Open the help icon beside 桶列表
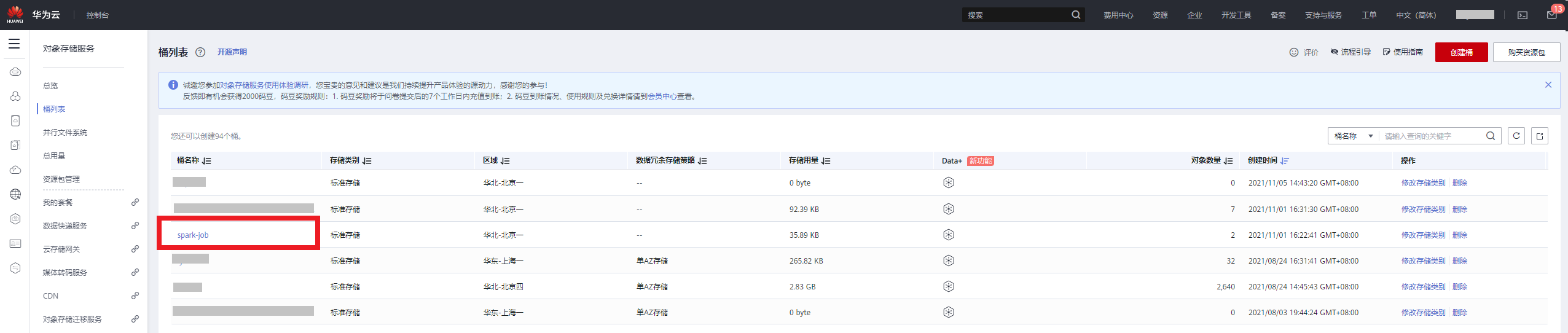1568x333 pixels. pyautogui.click(x=200, y=52)
